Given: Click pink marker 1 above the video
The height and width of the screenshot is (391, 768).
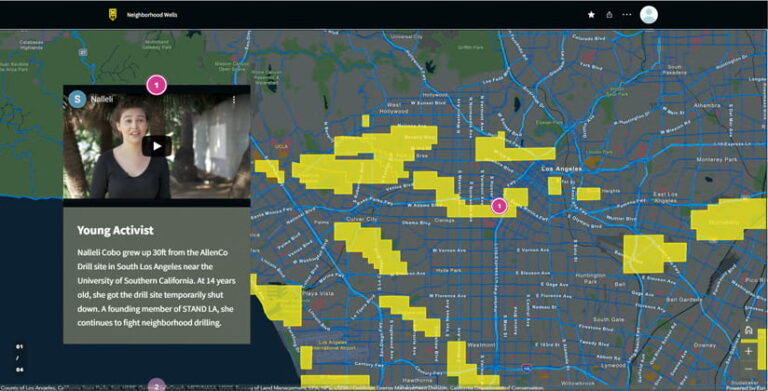Looking at the screenshot, I should [x=156, y=85].
